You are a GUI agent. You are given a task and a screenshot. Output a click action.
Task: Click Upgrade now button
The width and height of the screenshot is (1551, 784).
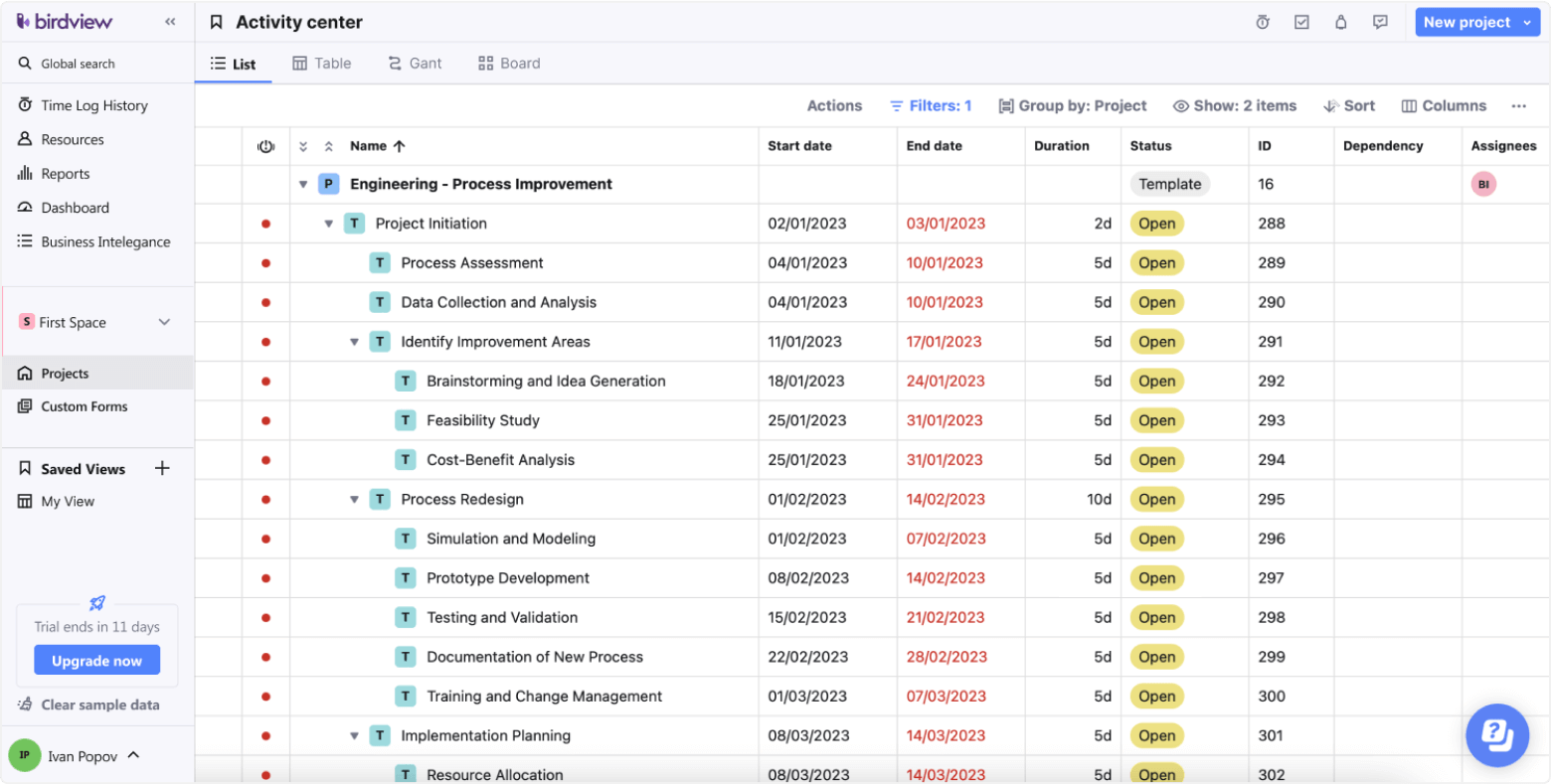pyautogui.click(x=96, y=661)
